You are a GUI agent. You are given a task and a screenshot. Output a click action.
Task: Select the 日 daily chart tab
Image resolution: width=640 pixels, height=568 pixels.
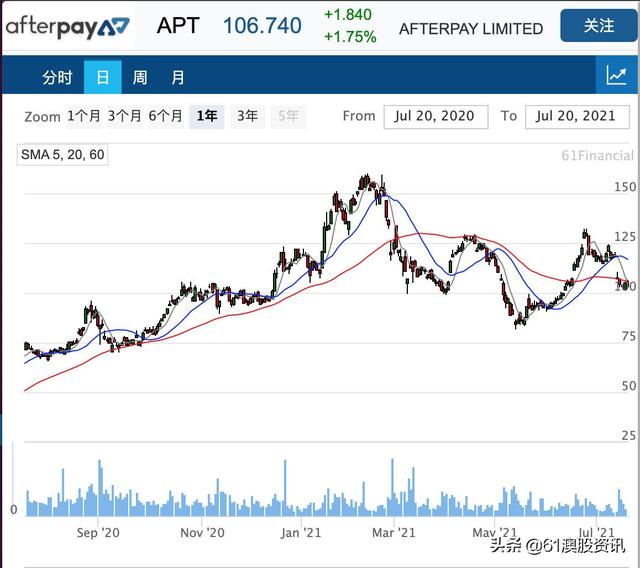pyautogui.click(x=102, y=77)
